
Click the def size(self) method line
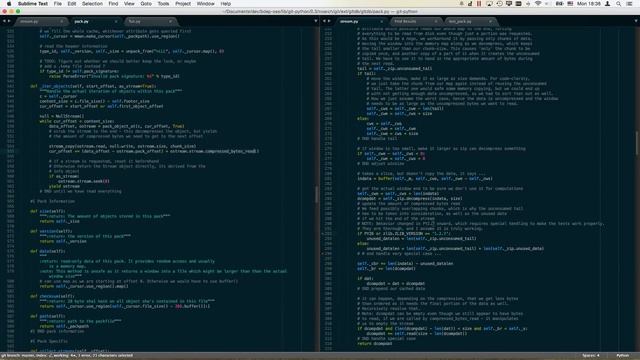pyautogui.click(x=48, y=211)
